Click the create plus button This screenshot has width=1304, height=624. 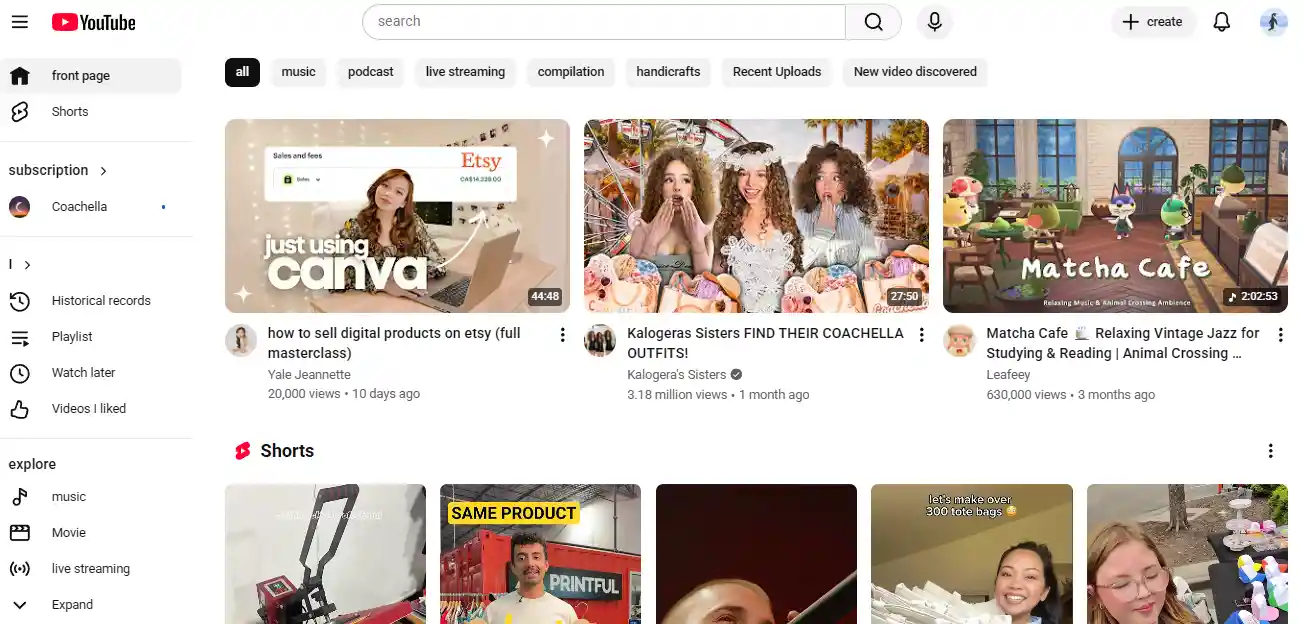coord(1153,22)
